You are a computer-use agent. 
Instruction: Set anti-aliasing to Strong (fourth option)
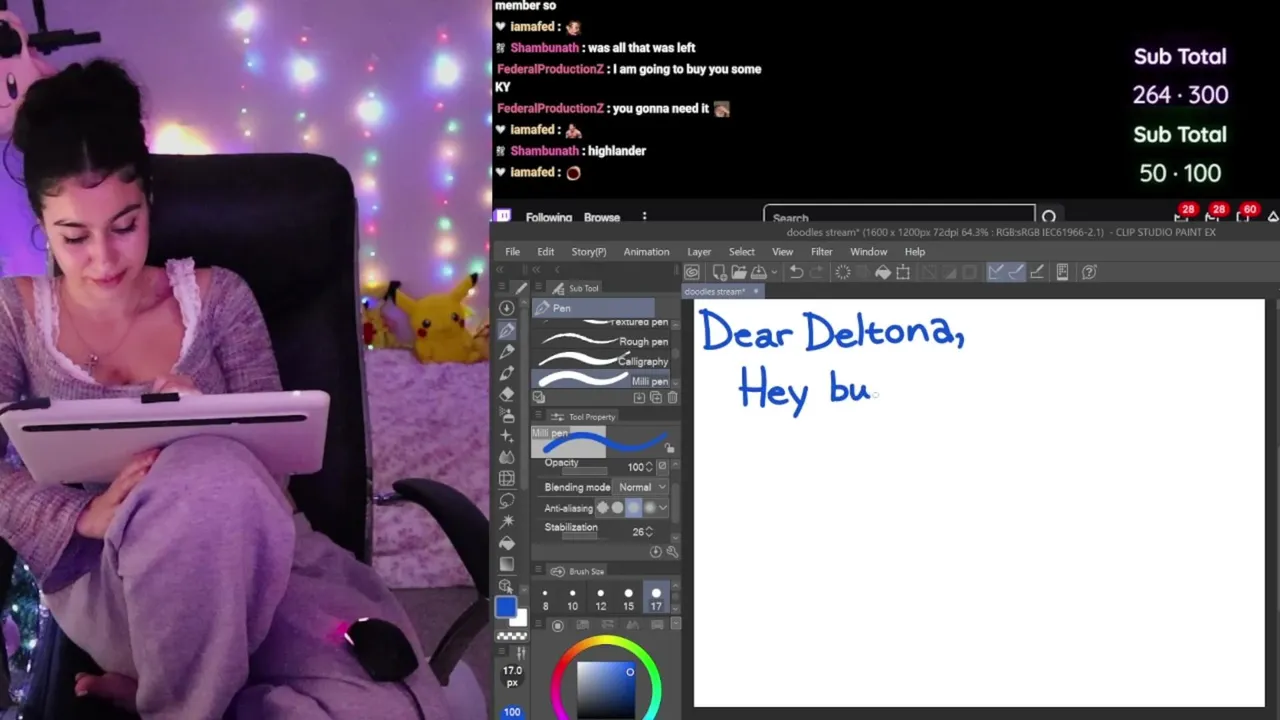click(x=650, y=508)
